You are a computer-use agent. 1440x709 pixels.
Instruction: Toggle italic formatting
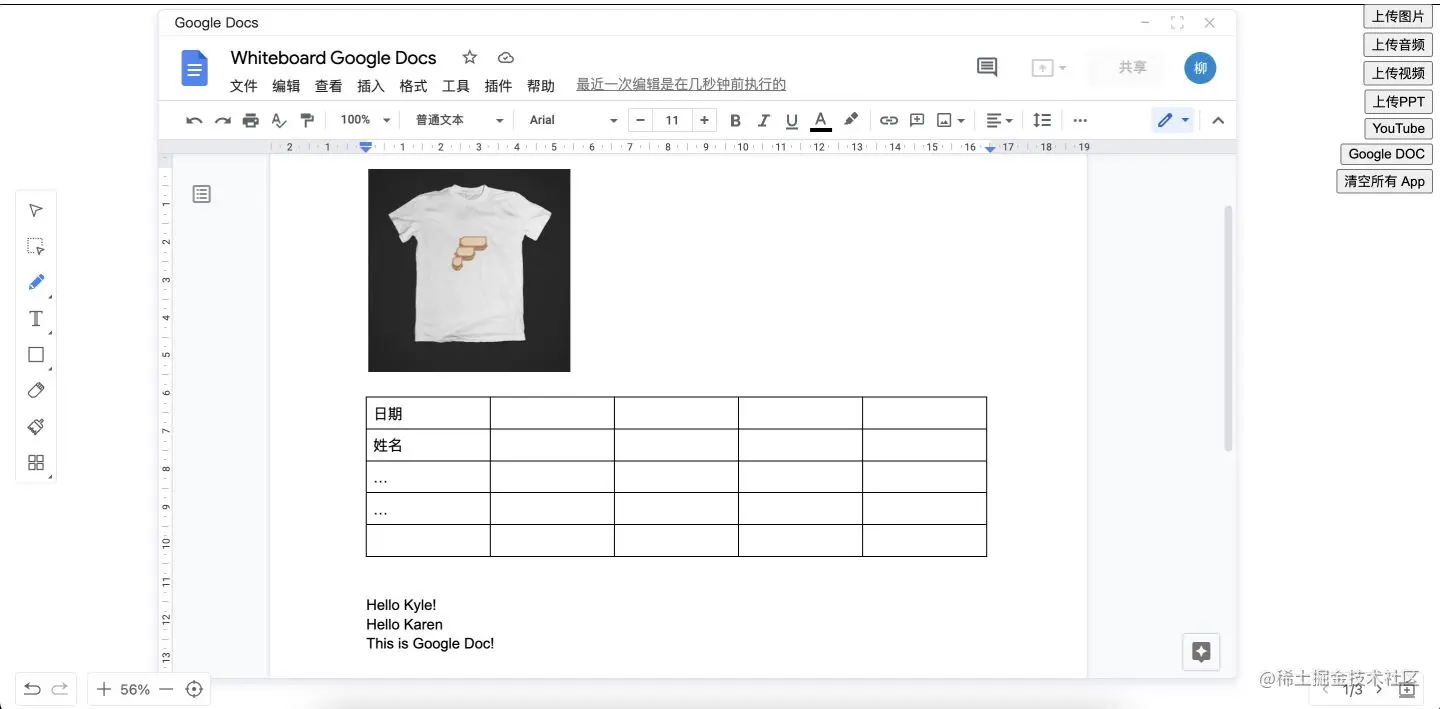coord(764,120)
